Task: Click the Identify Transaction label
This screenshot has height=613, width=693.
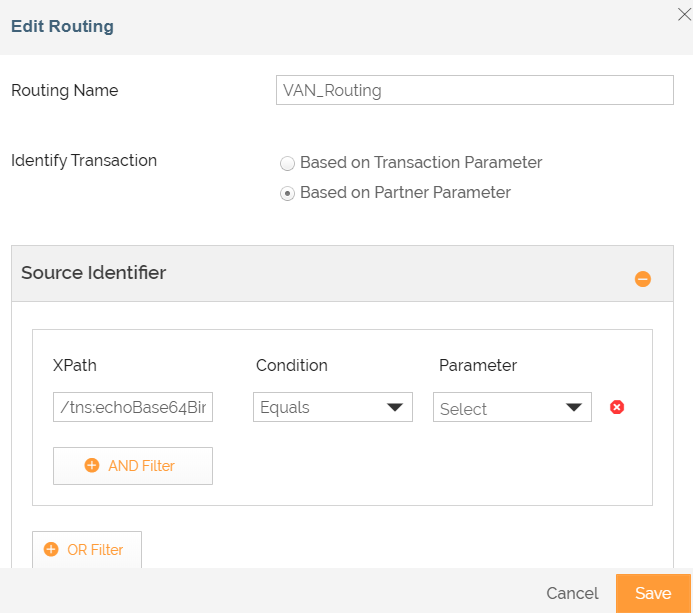Action: click(x=84, y=160)
